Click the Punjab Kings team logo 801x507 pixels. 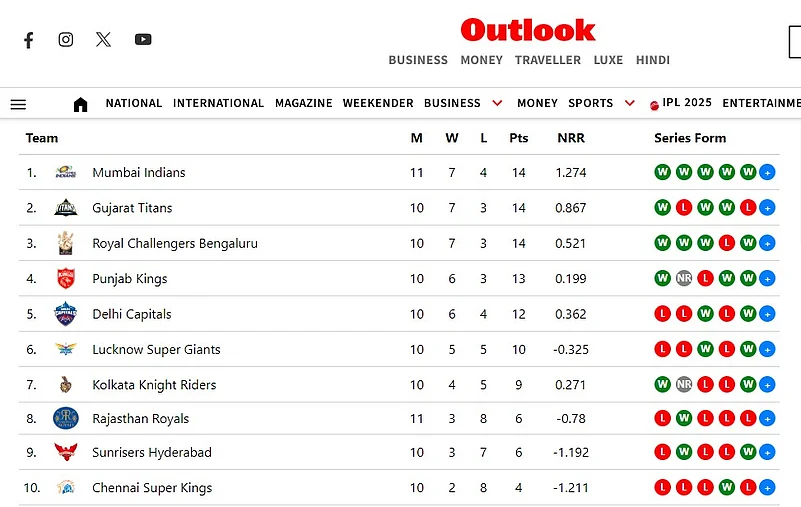click(x=65, y=279)
